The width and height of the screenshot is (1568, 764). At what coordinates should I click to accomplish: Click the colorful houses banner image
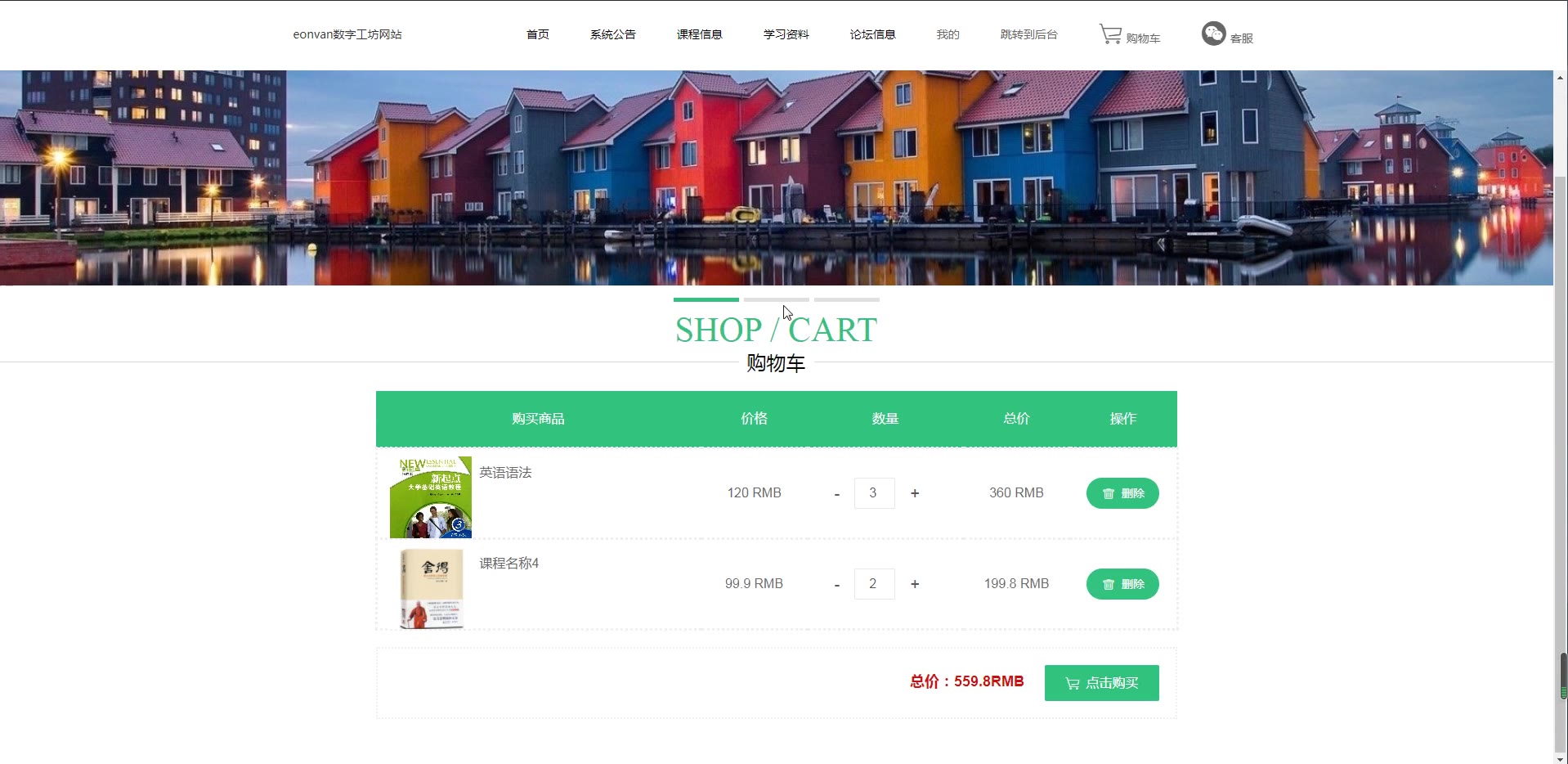point(776,178)
